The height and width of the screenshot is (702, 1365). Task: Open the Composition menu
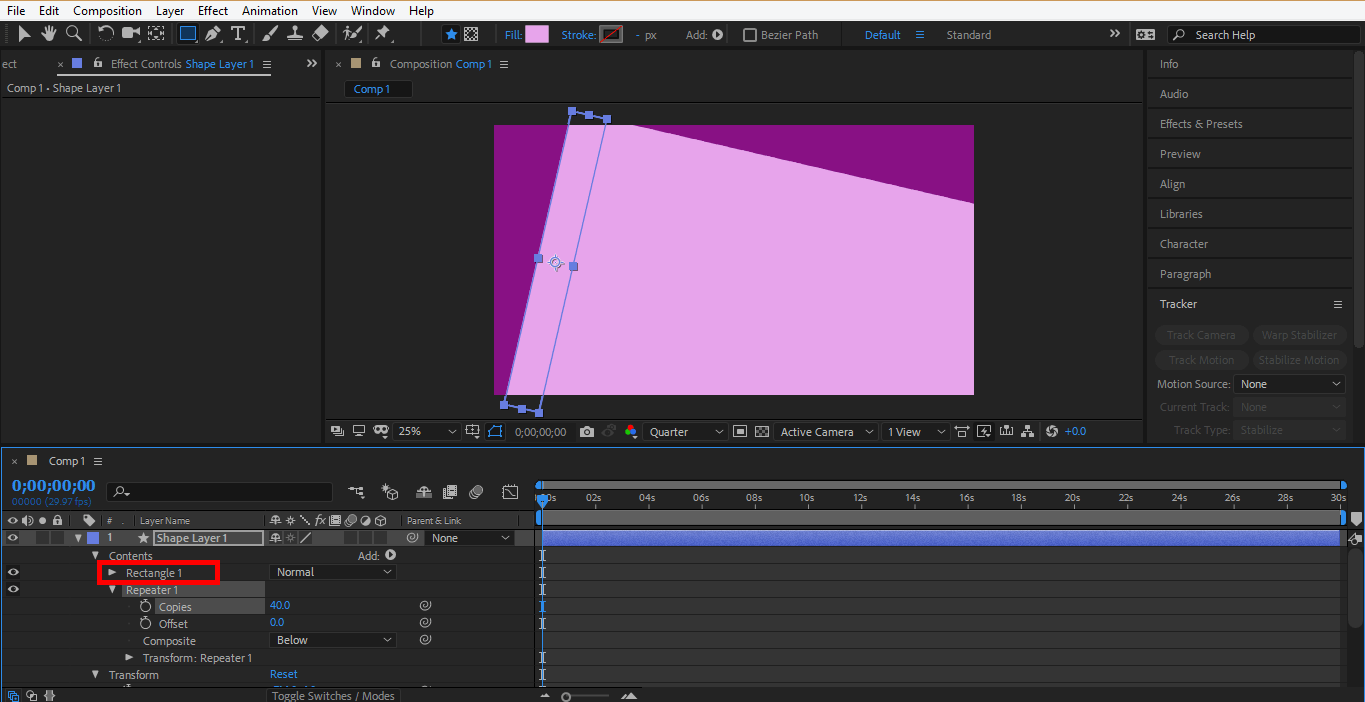point(107,11)
